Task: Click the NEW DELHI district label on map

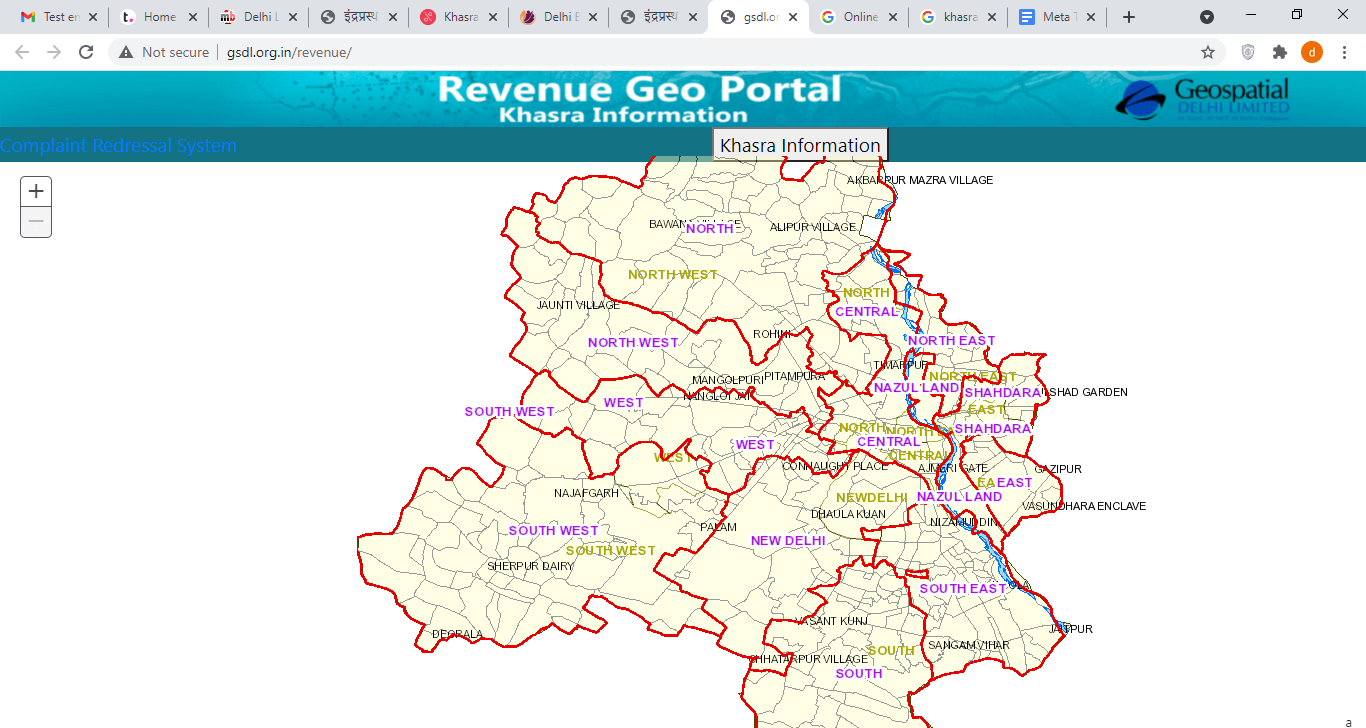Action: (x=788, y=541)
